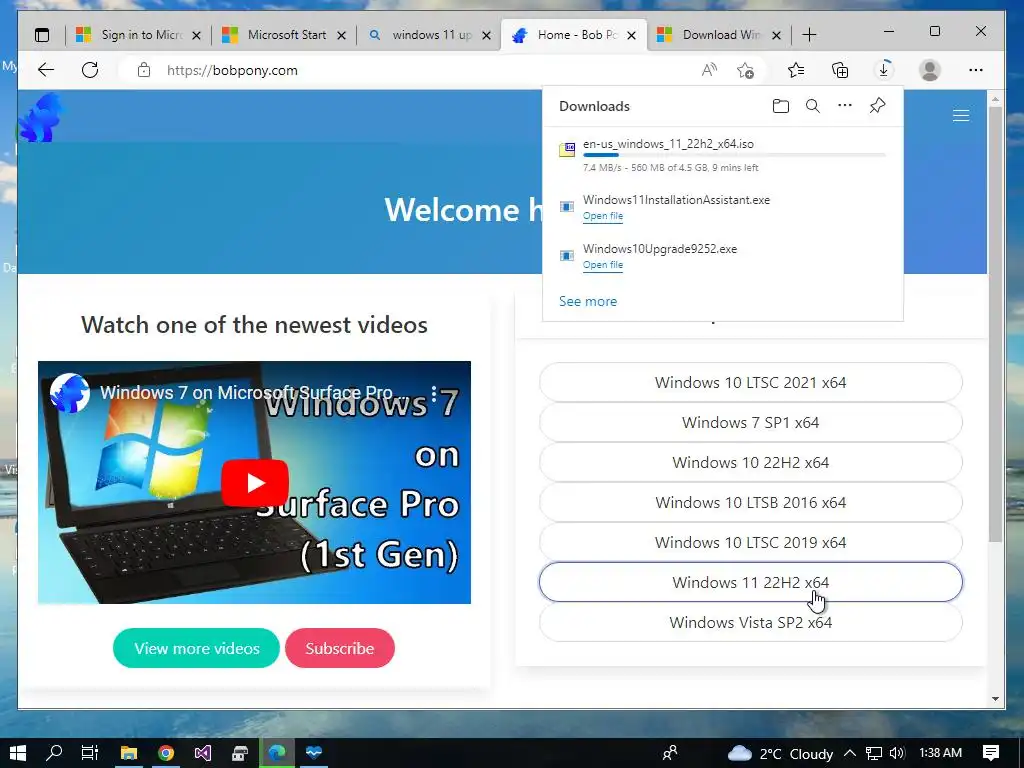Open Visual Studio from taskbar
1024x768 pixels.
202,753
